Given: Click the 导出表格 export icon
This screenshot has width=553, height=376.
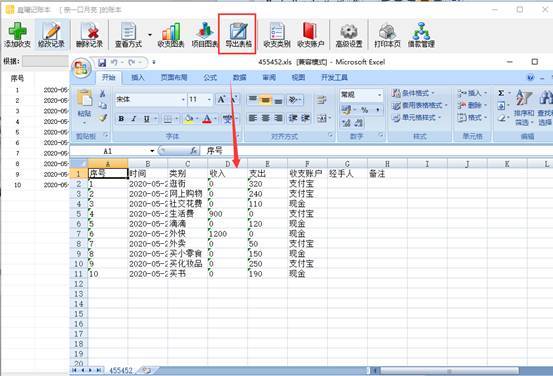Looking at the screenshot, I should tap(238, 31).
